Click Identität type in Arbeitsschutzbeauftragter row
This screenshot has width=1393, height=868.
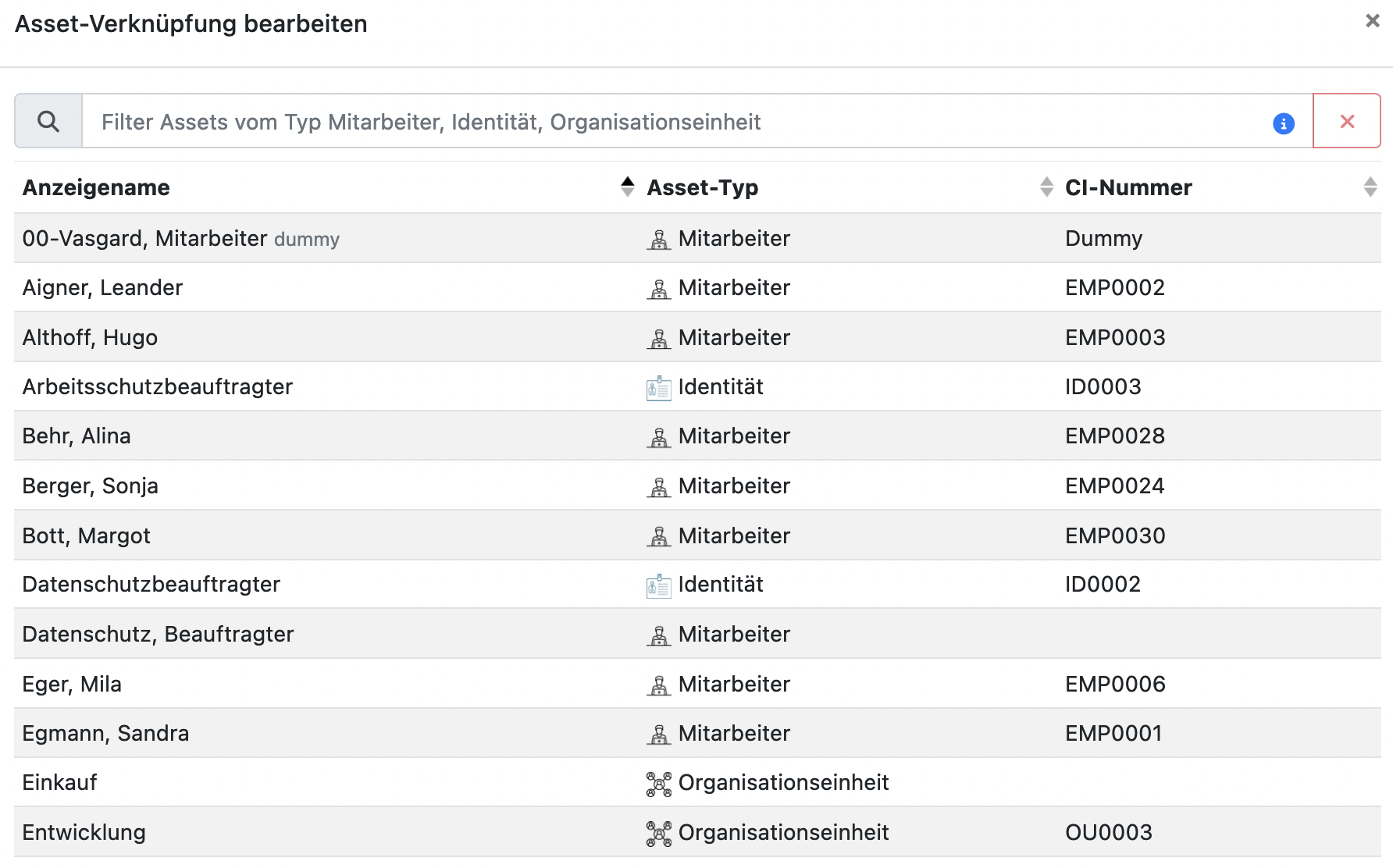pos(721,386)
